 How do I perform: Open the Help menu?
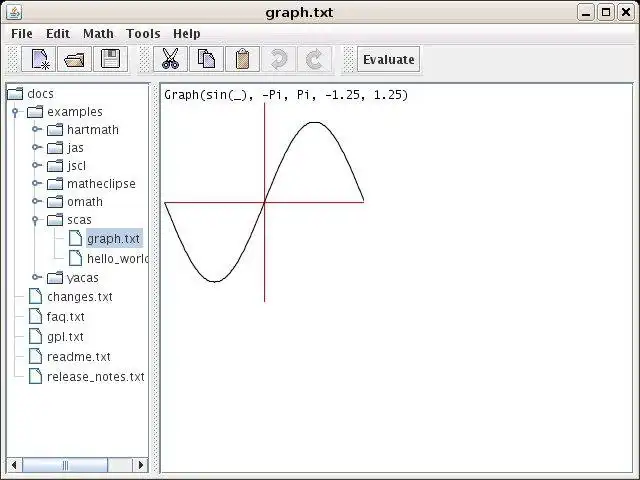tap(187, 33)
